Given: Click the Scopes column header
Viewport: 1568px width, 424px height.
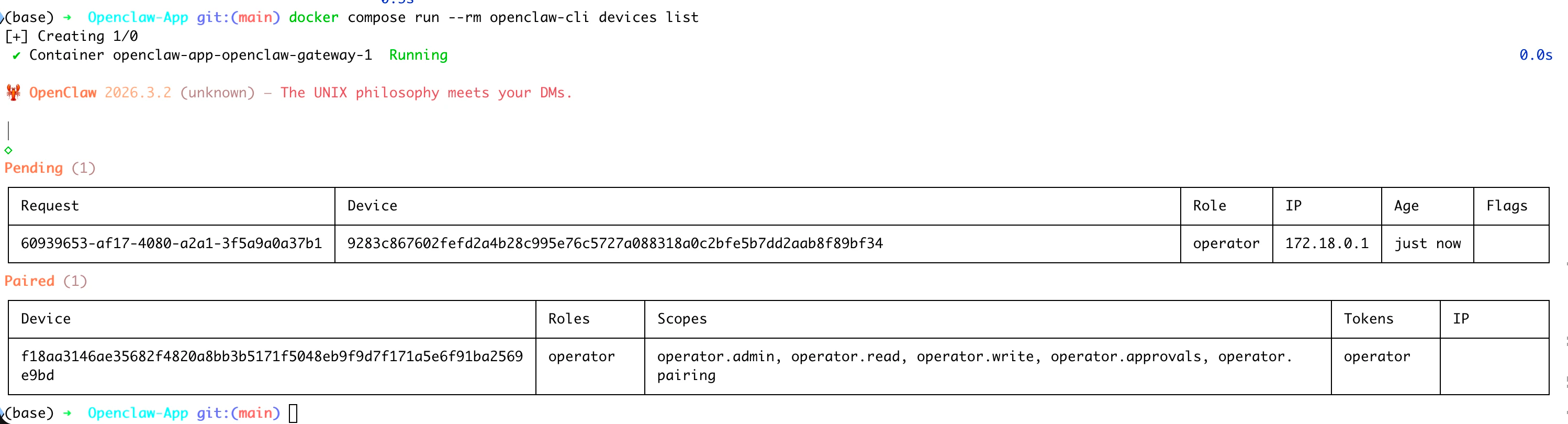Looking at the screenshot, I should 682,319.
